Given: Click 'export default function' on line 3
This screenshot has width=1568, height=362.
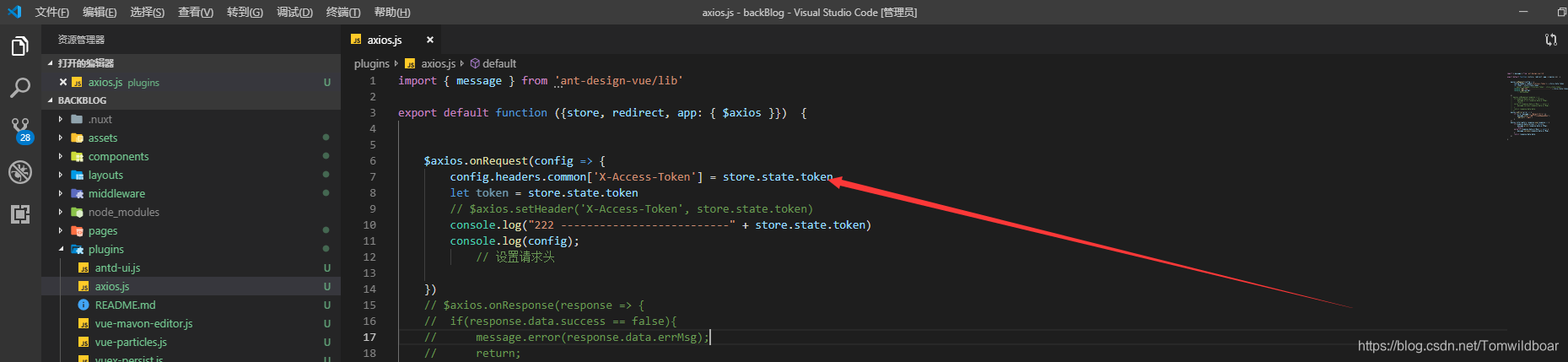Looking at the screenshot, I should pos(472,112).
